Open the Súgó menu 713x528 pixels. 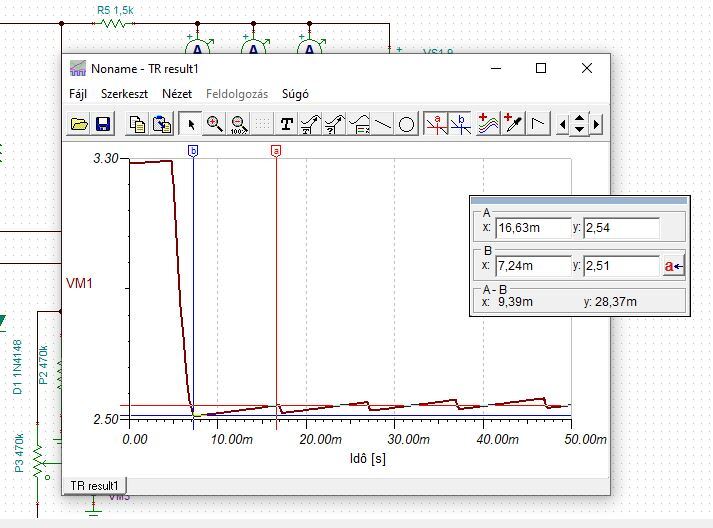coord(295,94)
